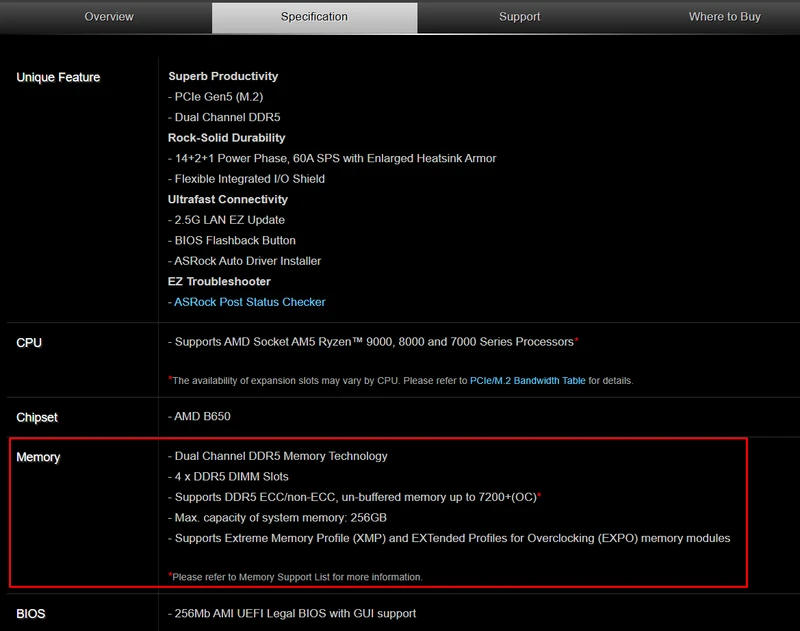Click the BIOS row heading
800x631 pixels.
click(x=31, y=614)
